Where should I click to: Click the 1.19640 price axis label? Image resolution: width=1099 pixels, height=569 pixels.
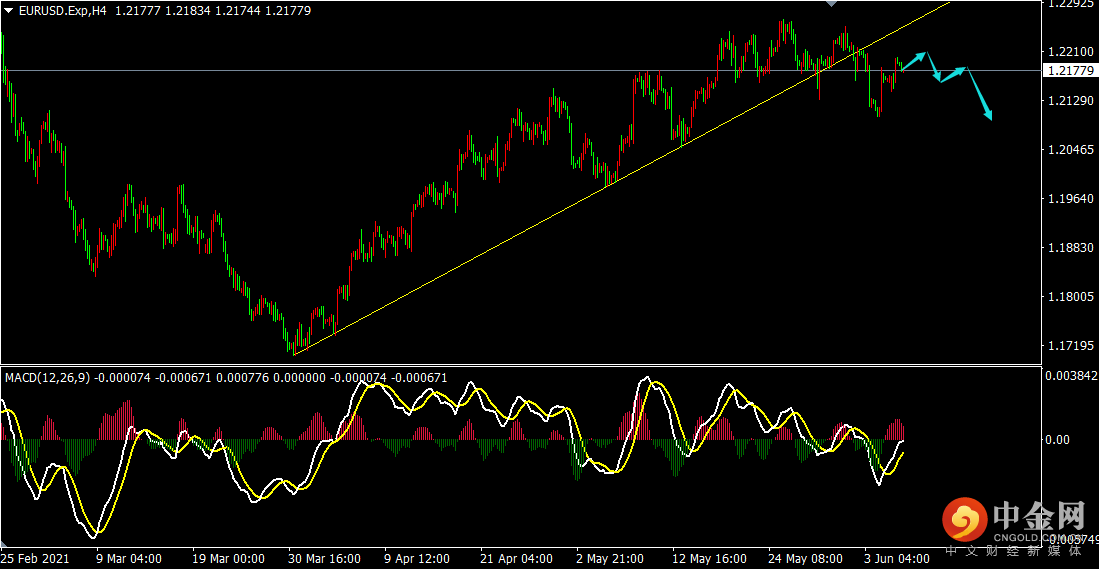[x=1069, y=199]
